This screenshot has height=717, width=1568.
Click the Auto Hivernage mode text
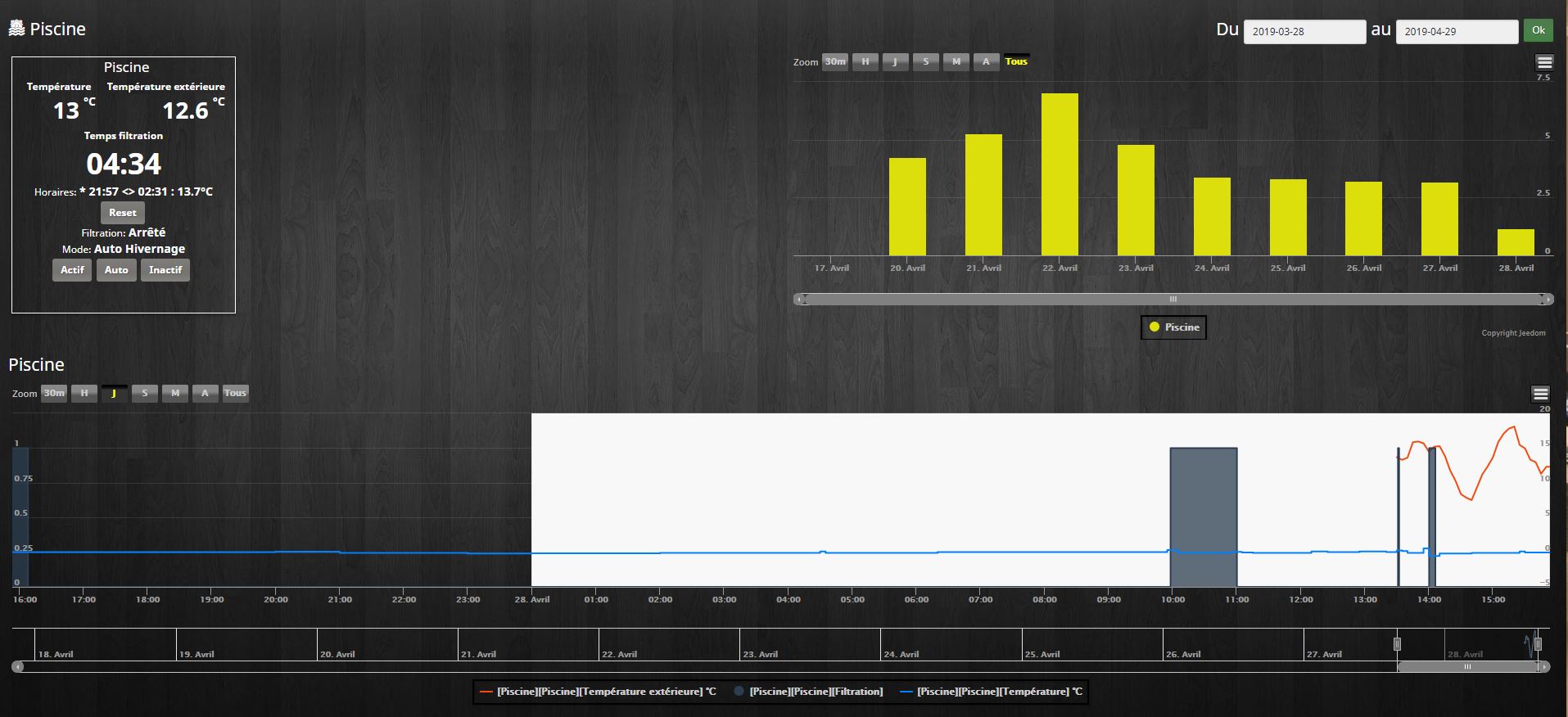click(x=139, y=249)
